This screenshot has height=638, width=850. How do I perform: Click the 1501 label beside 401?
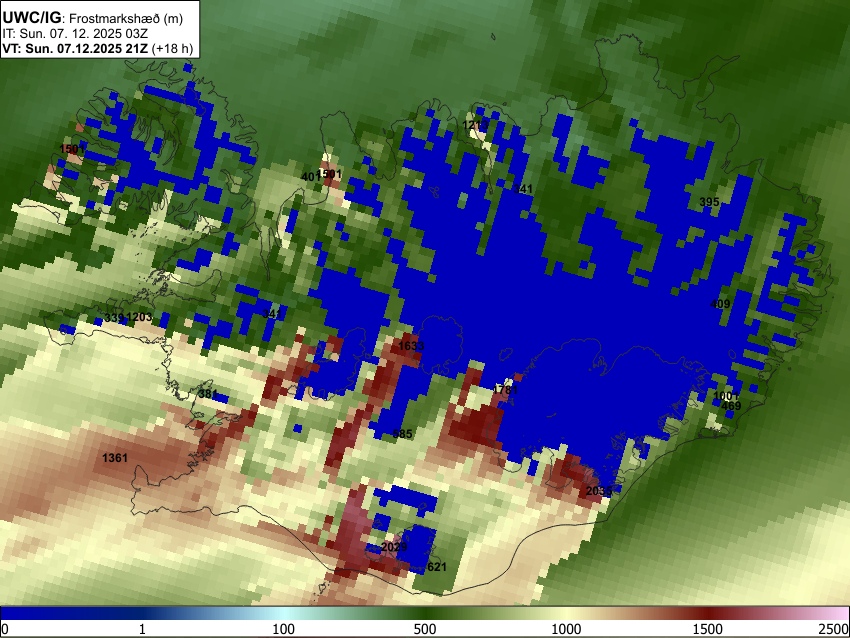(x=330, y=174)
